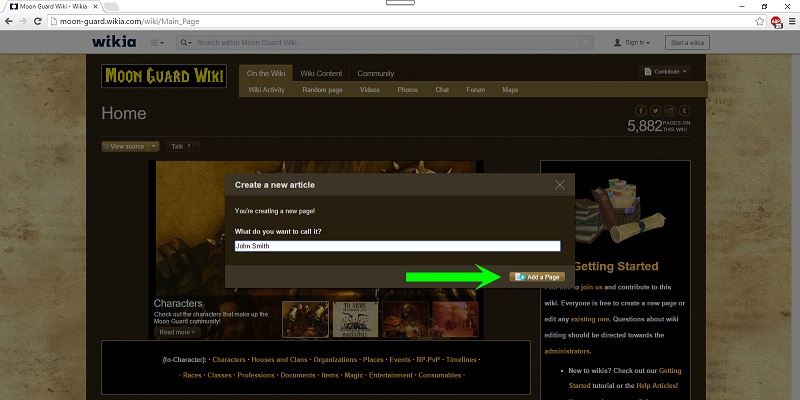Screen dimensions: 800x400
Task: Open the Entertainment link
Action: click(x=391, y=375)
